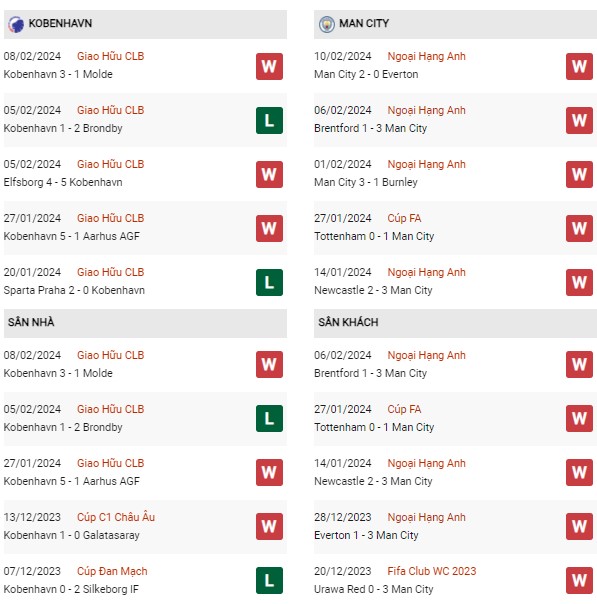Click the W badge for Kobenhavn 3-1 Molde, top section

coord(269,66)
